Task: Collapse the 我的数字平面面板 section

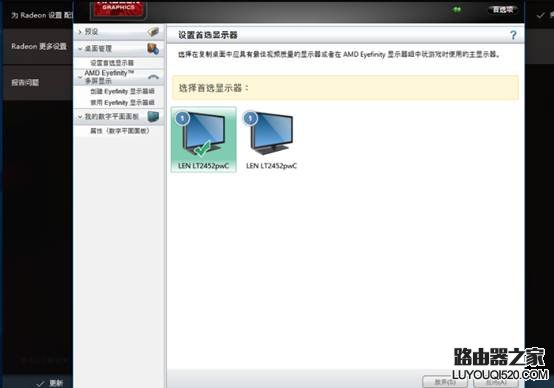Action: coord(80,117)
